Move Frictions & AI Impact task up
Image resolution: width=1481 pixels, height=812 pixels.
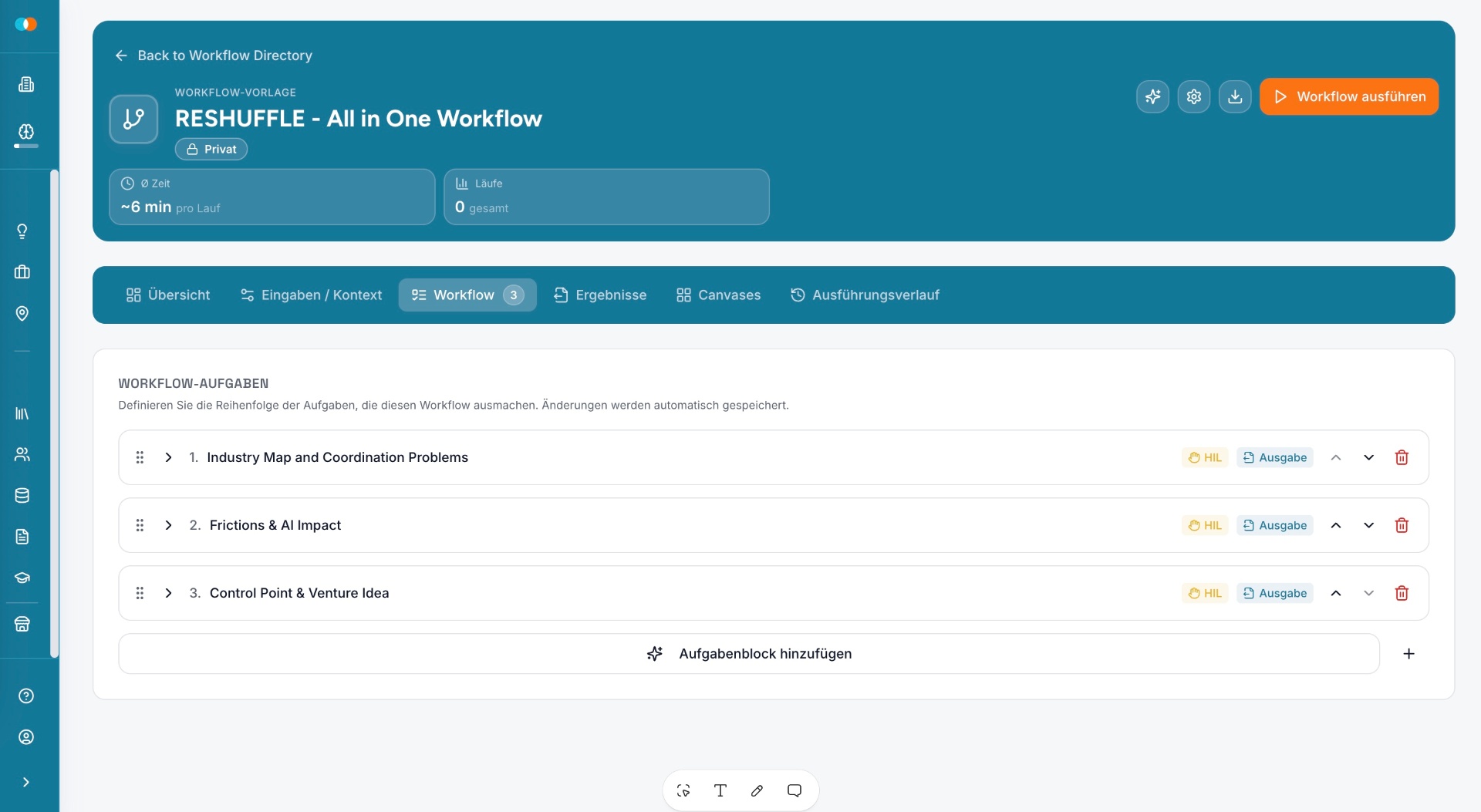pos(1336,525)
